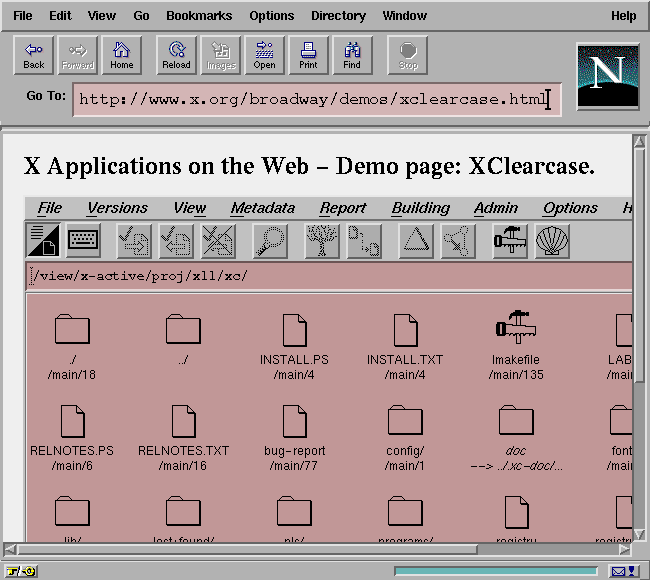Select the magnifying glass icon in XClearcase
Viewport: 650px width, 580px height.
[268, 240]
